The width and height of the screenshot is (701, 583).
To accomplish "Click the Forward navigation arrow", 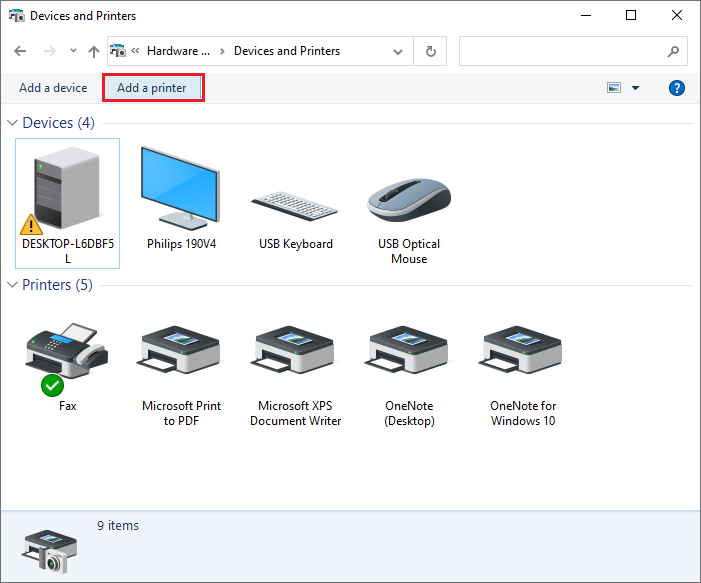I will point(50,51).
